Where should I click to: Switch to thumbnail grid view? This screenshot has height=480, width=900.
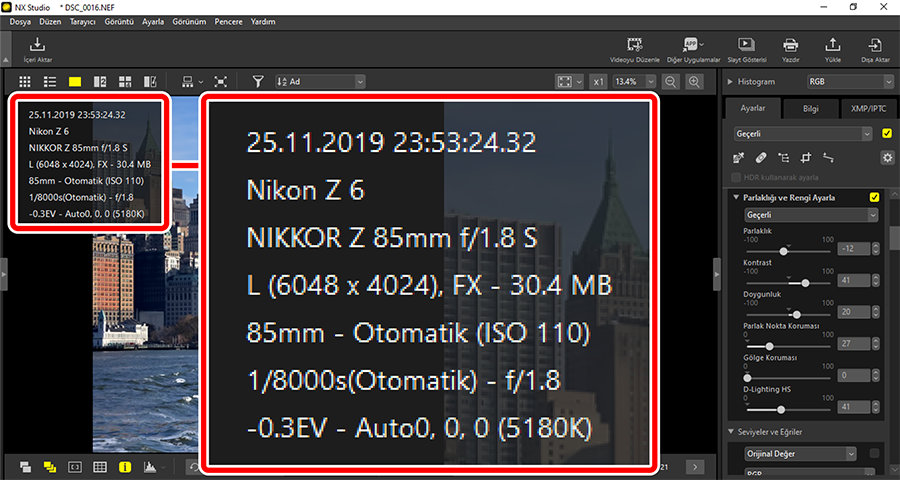(25, 82)
